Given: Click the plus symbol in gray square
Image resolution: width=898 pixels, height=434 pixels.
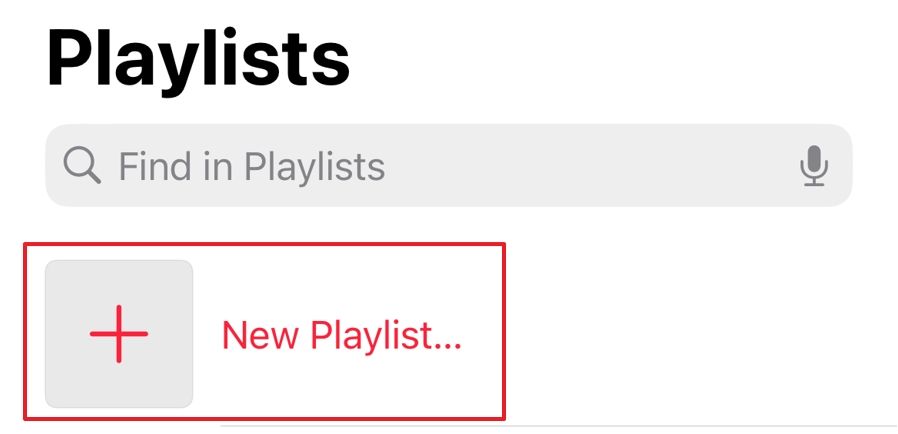Looking at the screenshot, I should coord(119,334).
